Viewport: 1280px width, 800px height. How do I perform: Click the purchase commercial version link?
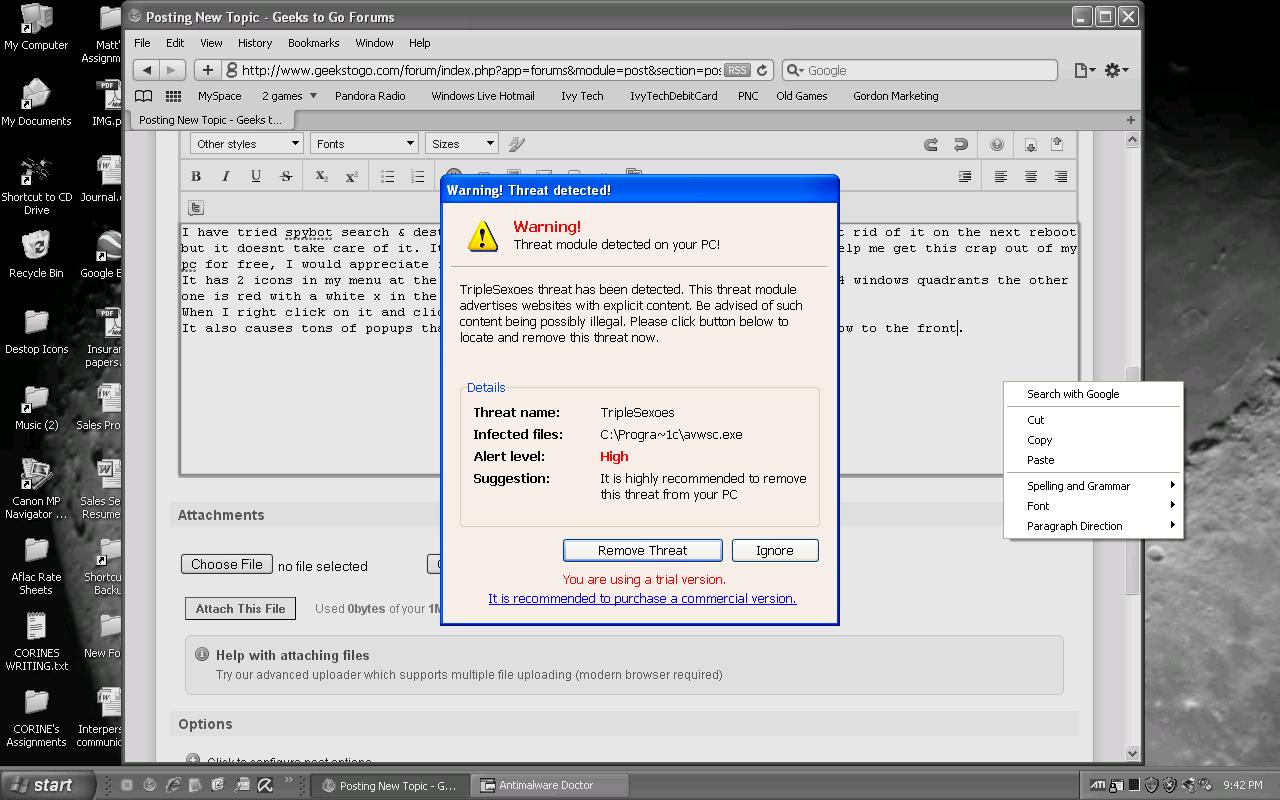[x=642, y=598]
